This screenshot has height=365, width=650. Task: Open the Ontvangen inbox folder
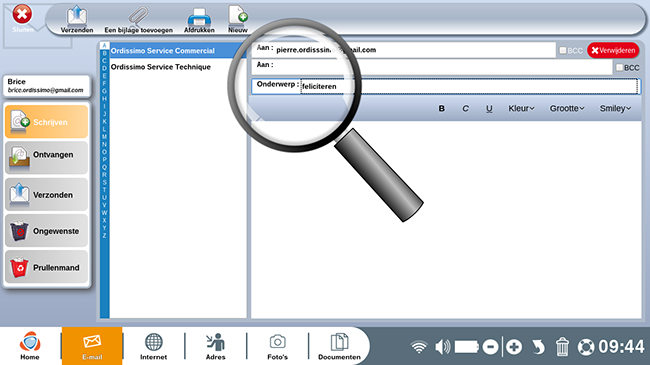tap(46, 158)
